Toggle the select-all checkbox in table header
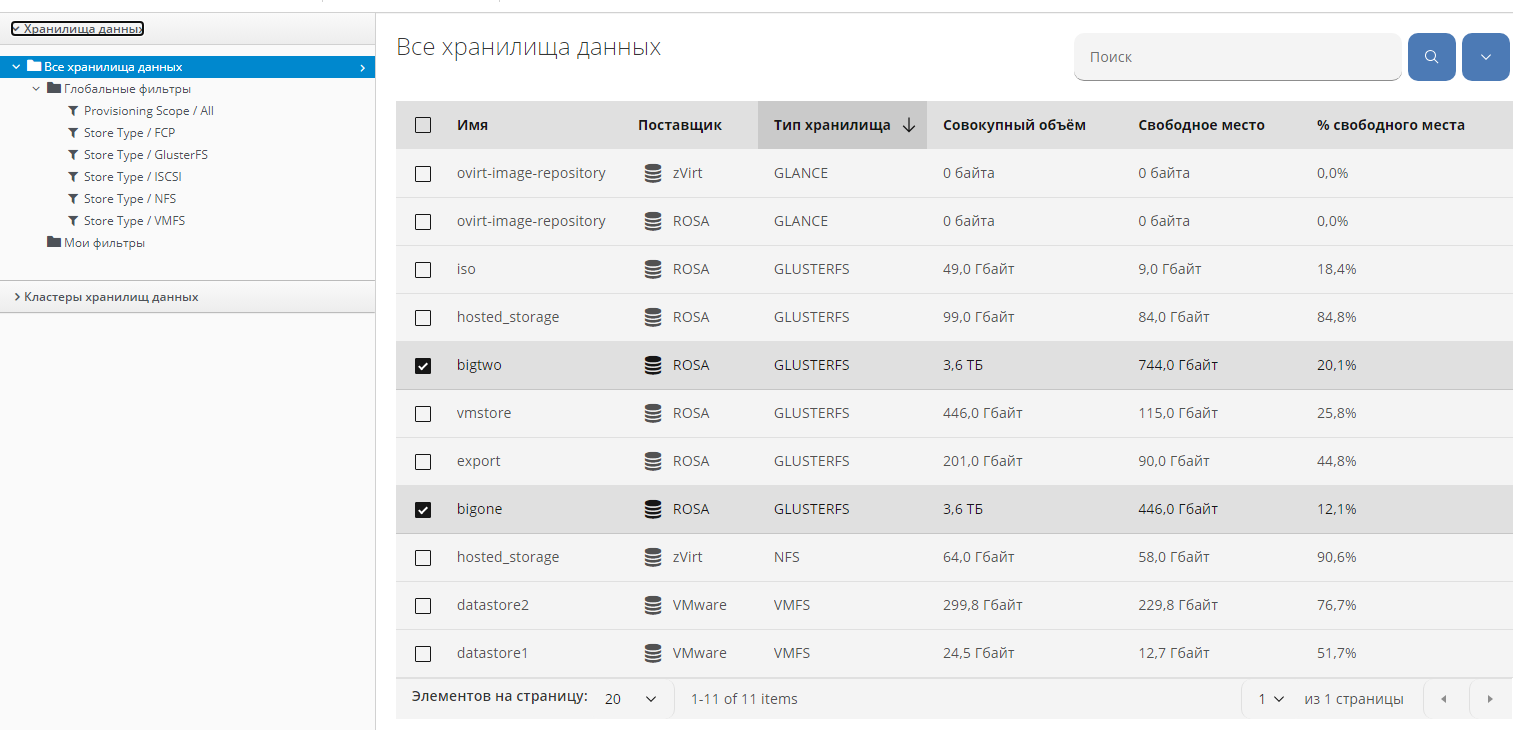Viewport: 1513px width, 730px height. pyautogui.click(x=423, y=125)
